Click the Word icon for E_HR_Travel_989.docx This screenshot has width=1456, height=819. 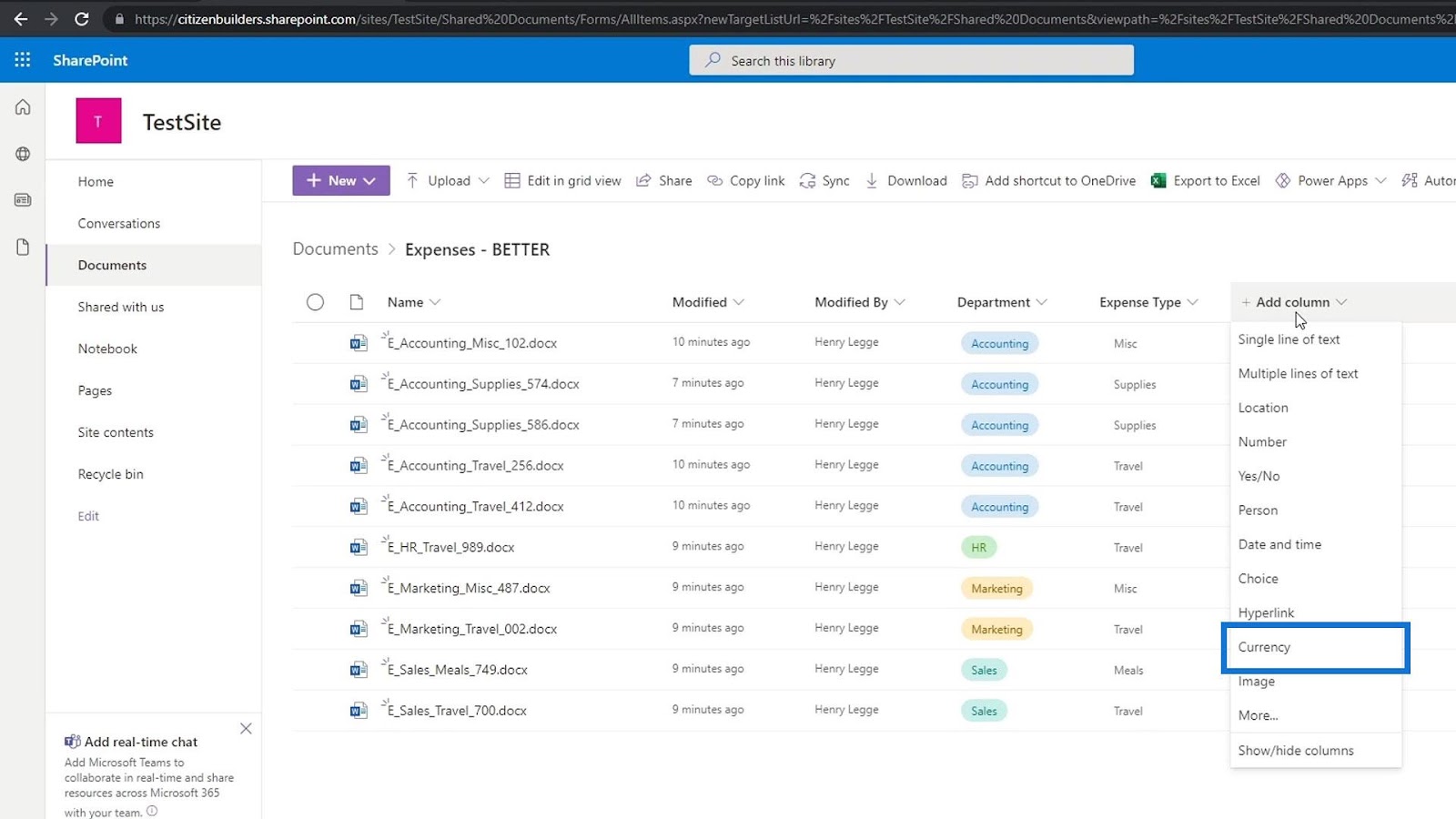click(x=359, y=547)
